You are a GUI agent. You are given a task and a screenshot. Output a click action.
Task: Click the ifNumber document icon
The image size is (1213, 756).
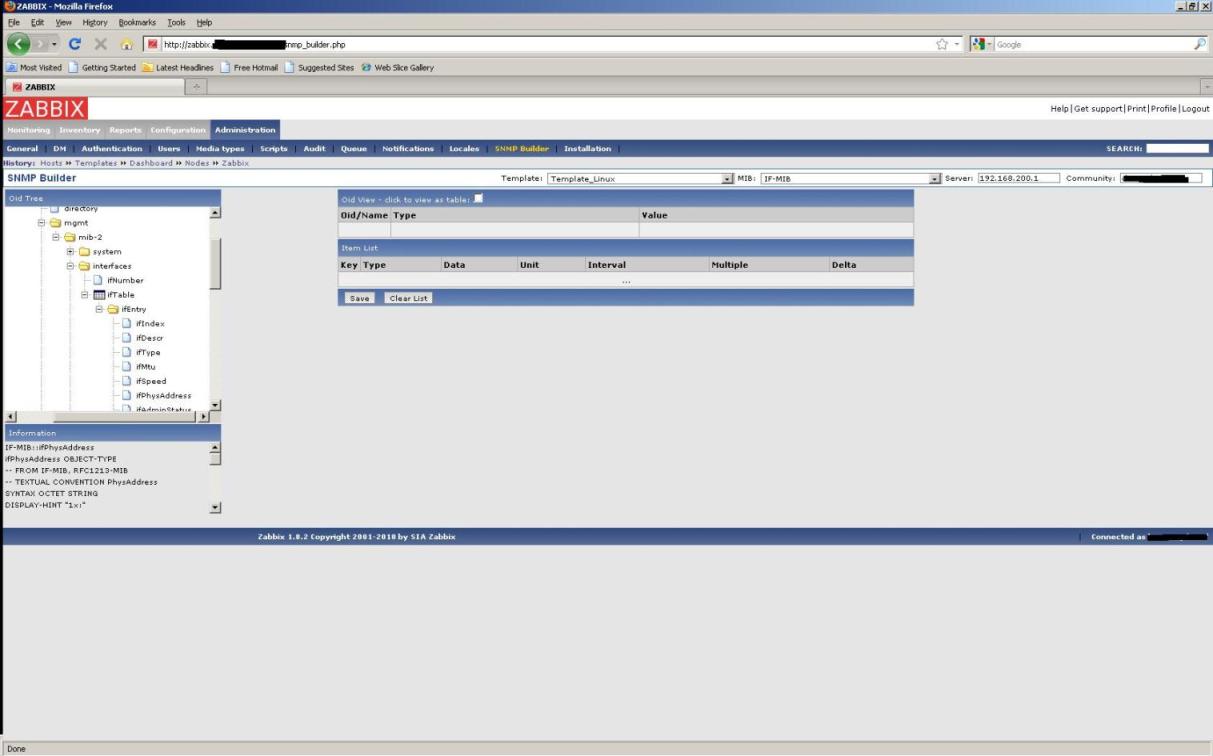click(99, 280)
